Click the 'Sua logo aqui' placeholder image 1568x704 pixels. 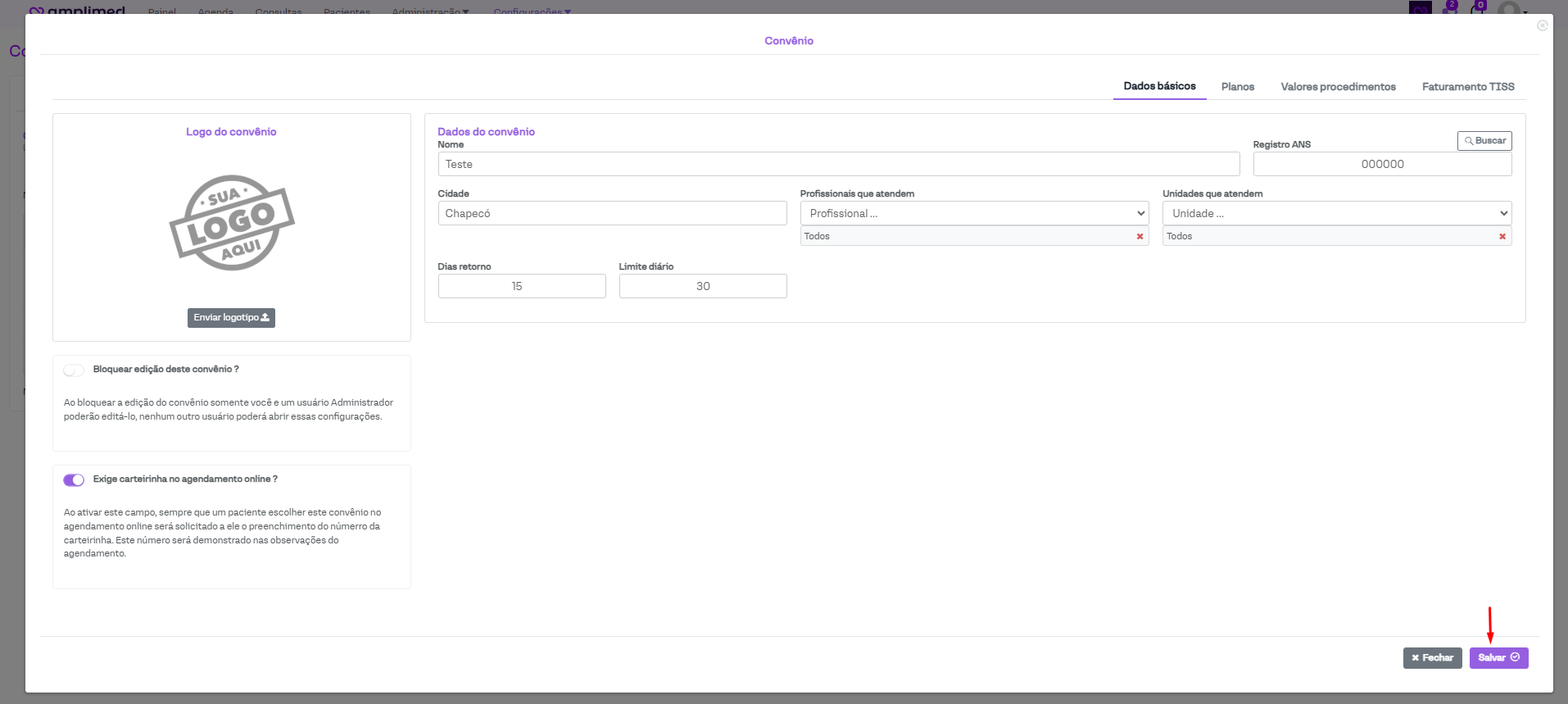point(232,222)
